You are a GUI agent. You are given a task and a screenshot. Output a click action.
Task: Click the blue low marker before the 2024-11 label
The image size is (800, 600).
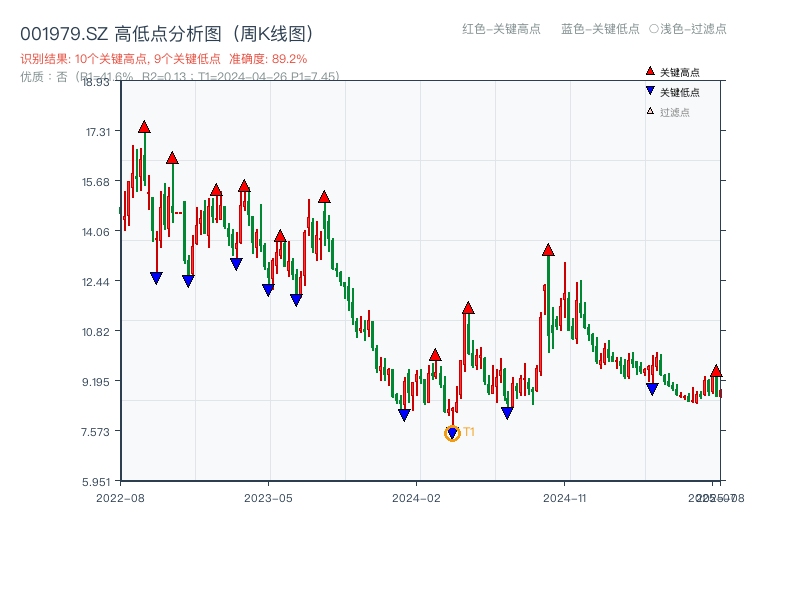[x=505, y=412]
